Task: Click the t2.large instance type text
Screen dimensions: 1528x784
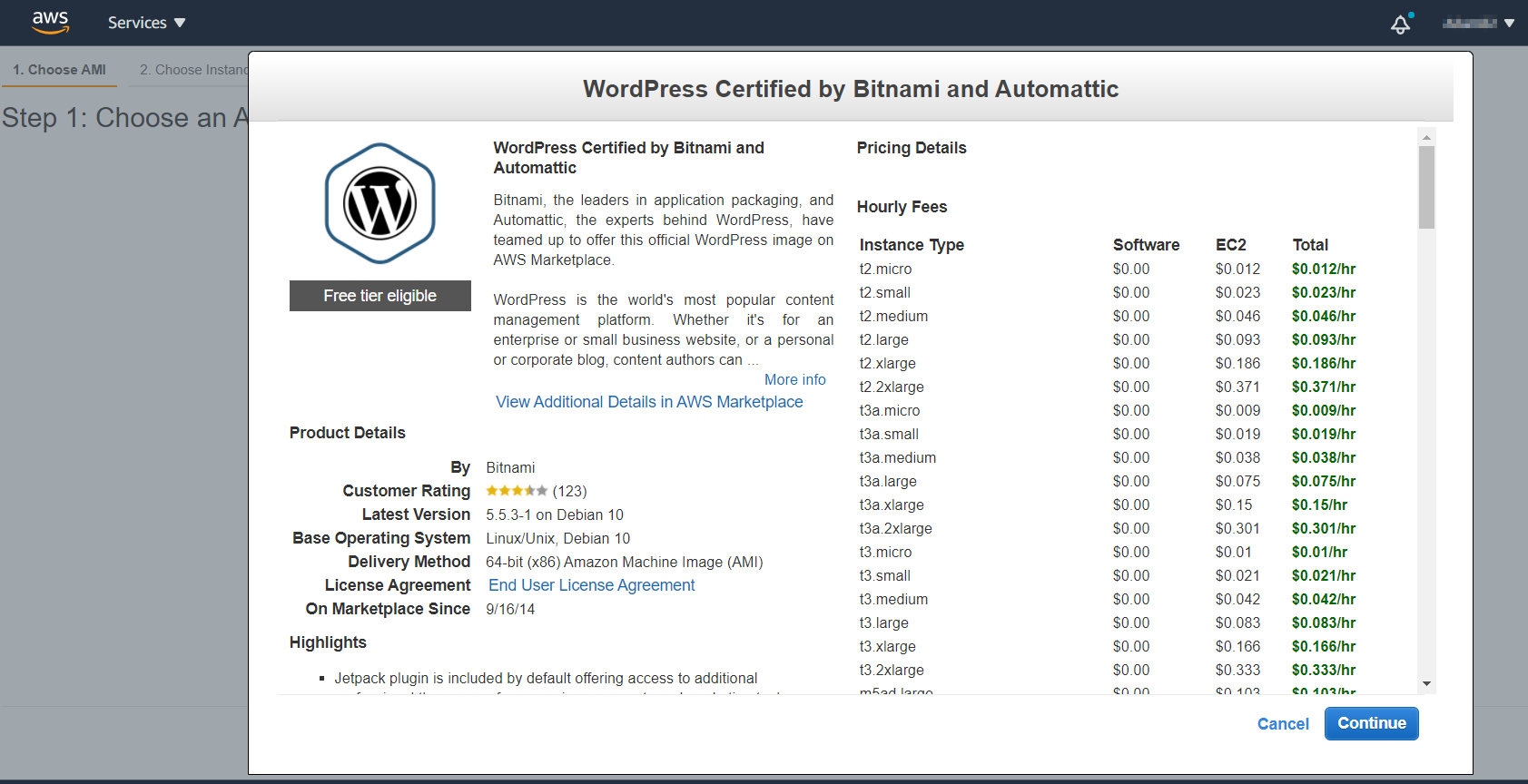Action: click(883, 339)
